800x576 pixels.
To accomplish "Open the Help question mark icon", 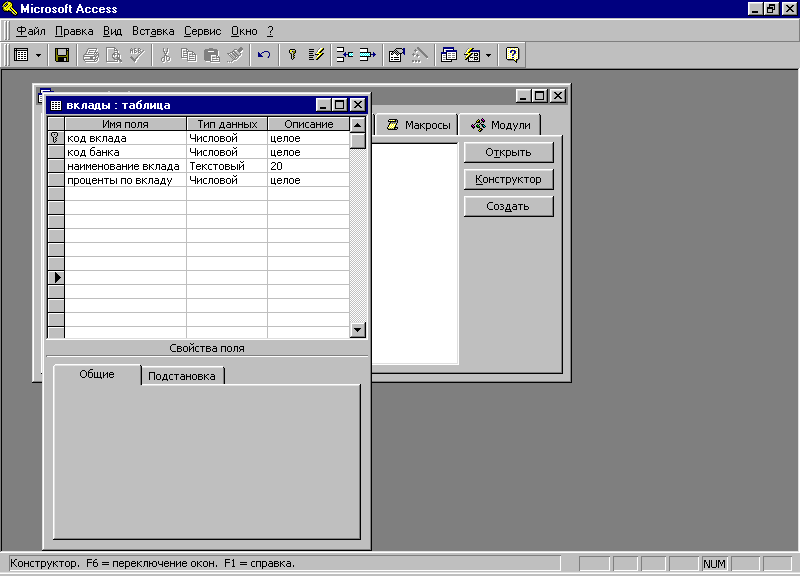I will (x=512, y=55).
